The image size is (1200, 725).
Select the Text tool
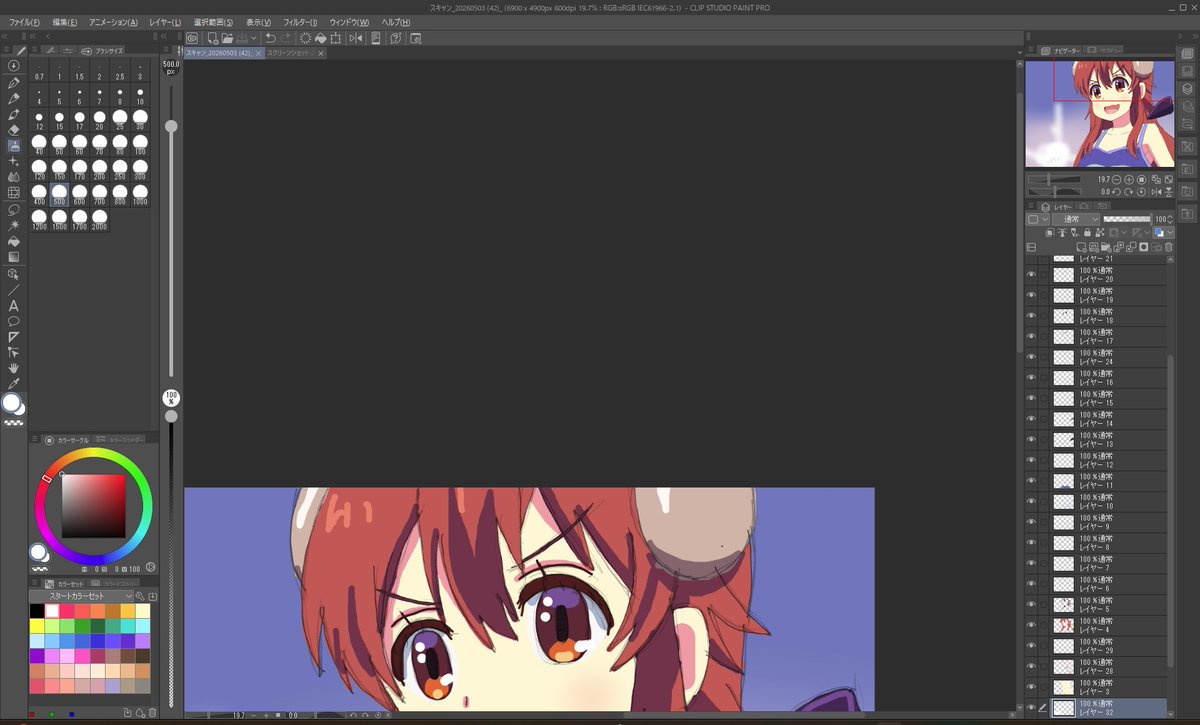pyautogui.click(x=14, y=305)
